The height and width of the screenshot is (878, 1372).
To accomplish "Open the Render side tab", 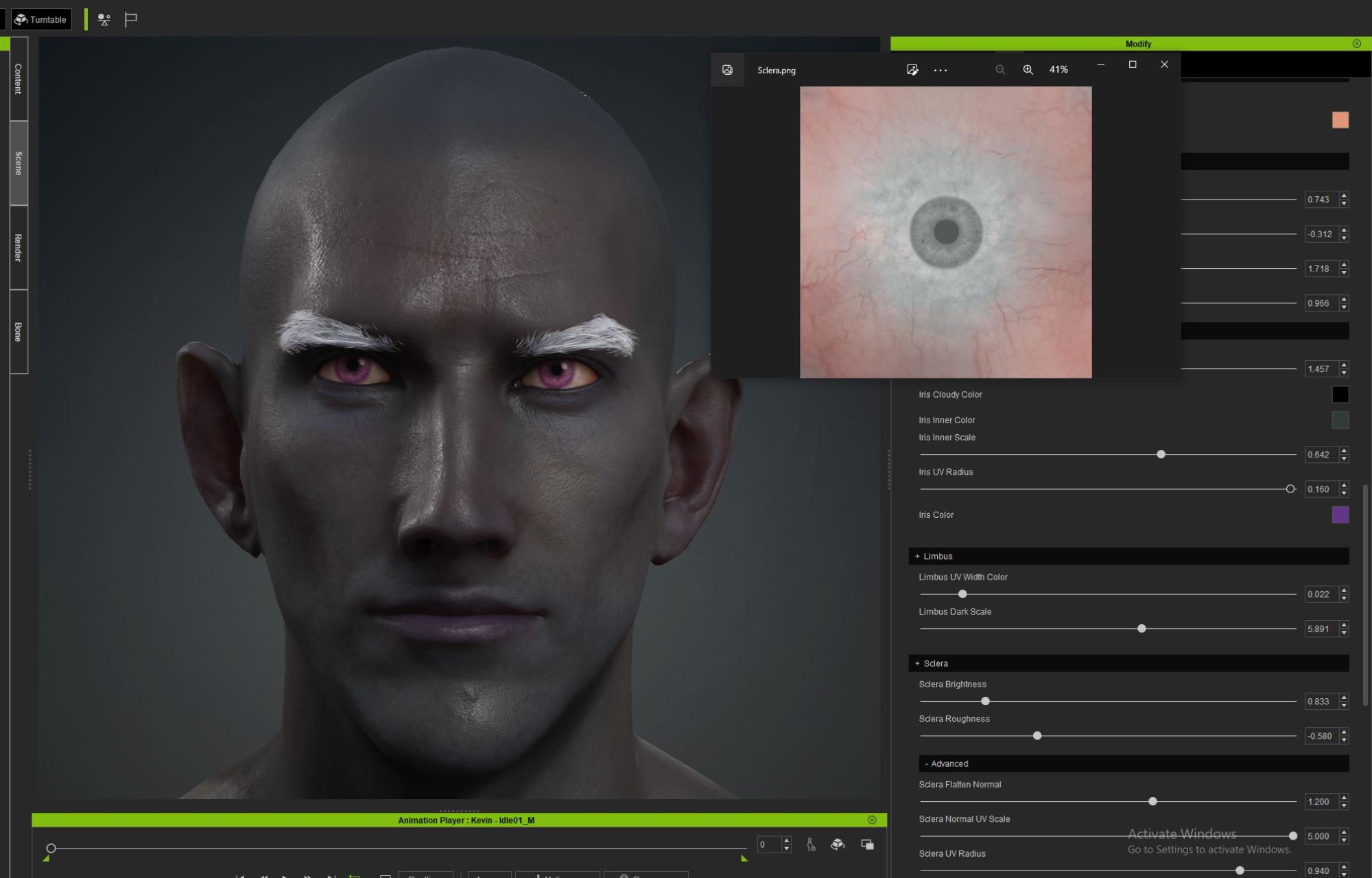I will click(19, 248).
